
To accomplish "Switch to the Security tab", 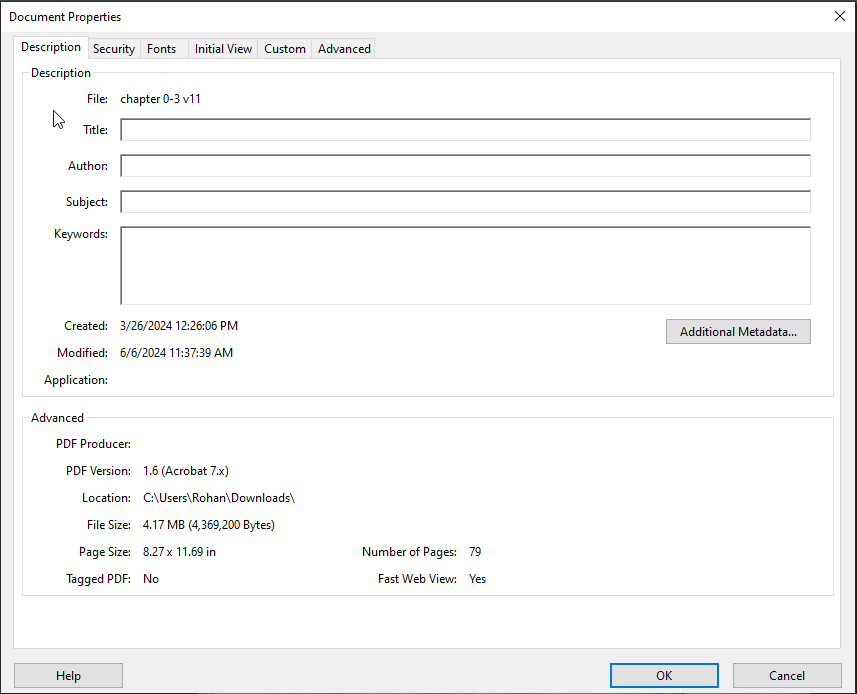I will [x=114, y=49].
